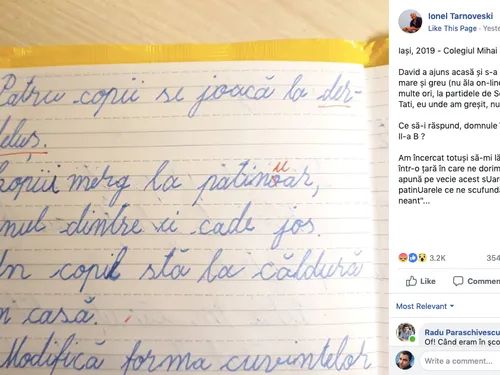The width and height of the screenshot is (500, 375).
Task: Click your own avatar beside comment box
Action: 405,360
